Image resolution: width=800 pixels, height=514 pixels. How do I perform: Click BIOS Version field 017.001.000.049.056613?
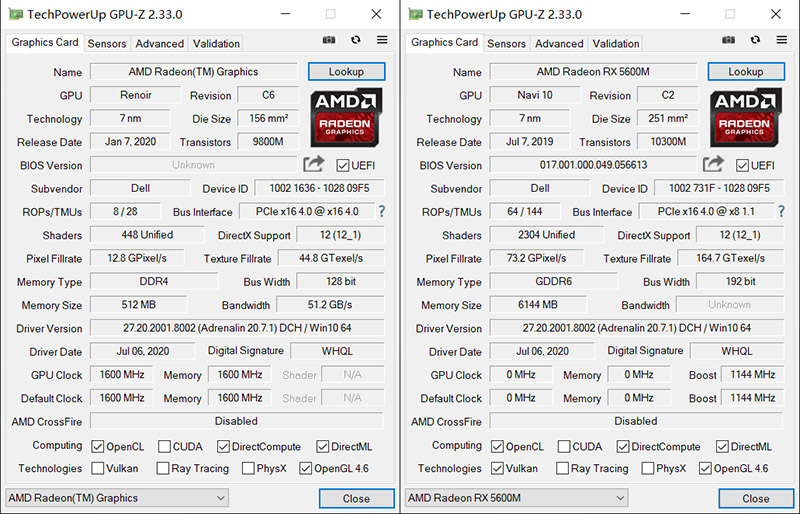point(593,165)
